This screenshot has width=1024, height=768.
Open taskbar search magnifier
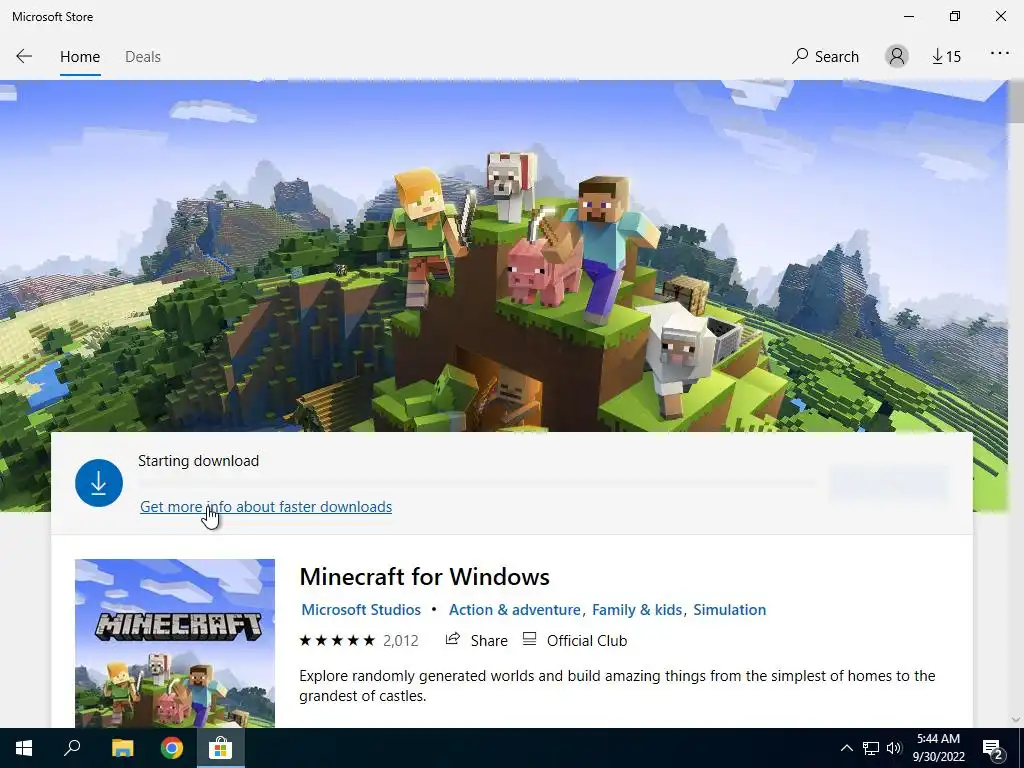point(72,748)
